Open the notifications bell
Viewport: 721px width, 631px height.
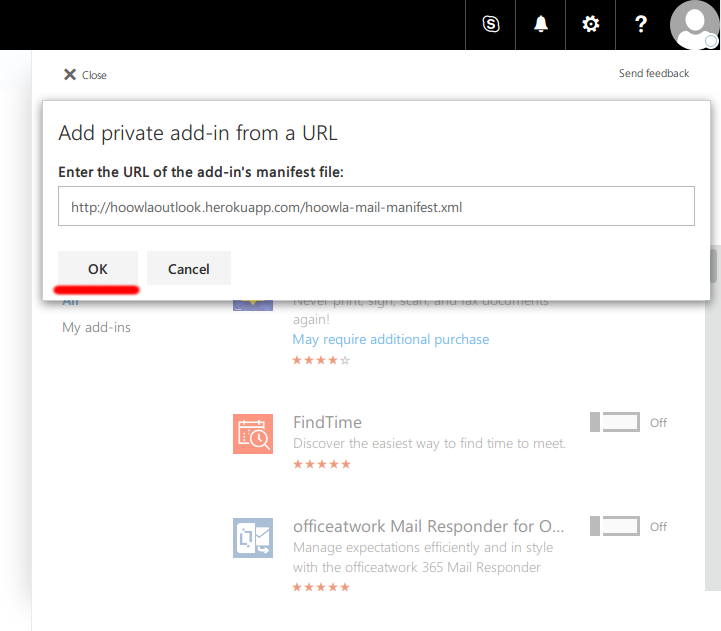(x=540, y=24)
